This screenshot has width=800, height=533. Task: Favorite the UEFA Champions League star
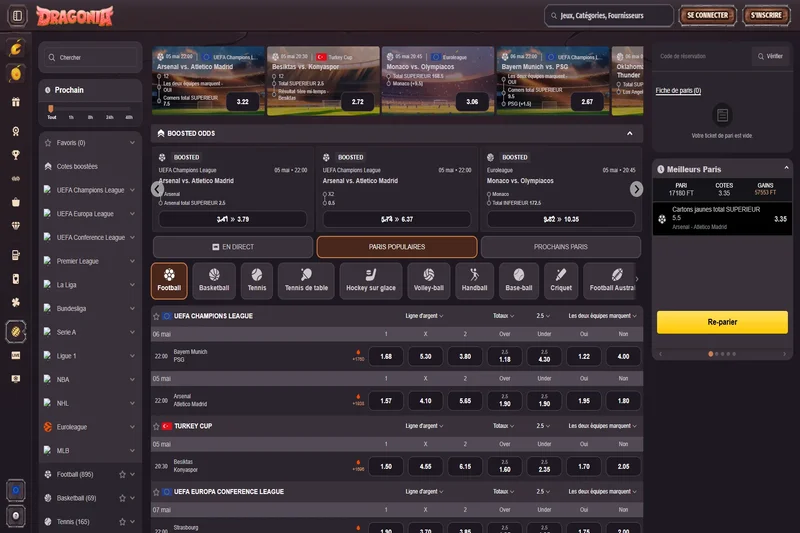156,316
